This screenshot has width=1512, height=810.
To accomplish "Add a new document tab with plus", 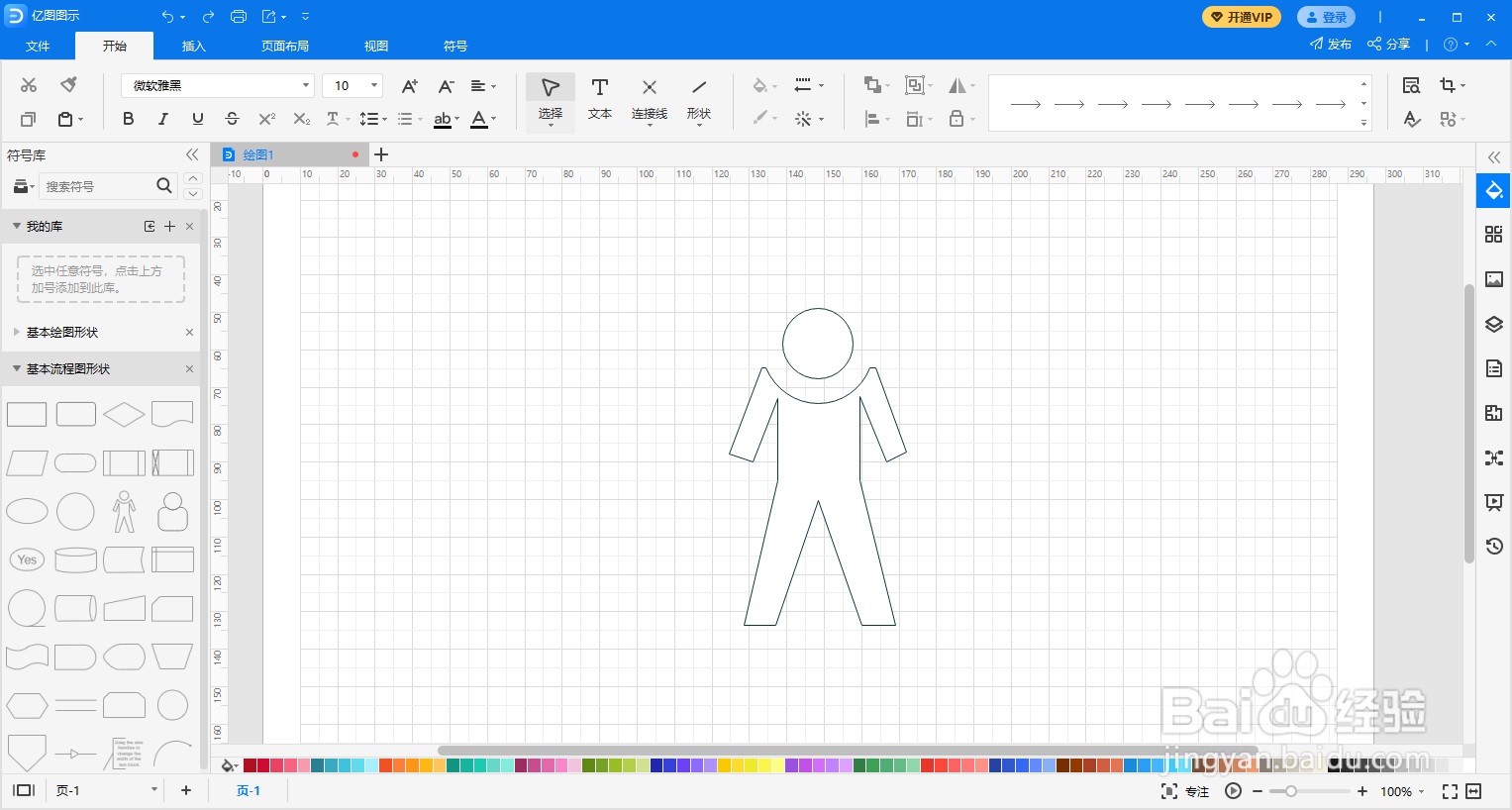I will coord(381,154).
